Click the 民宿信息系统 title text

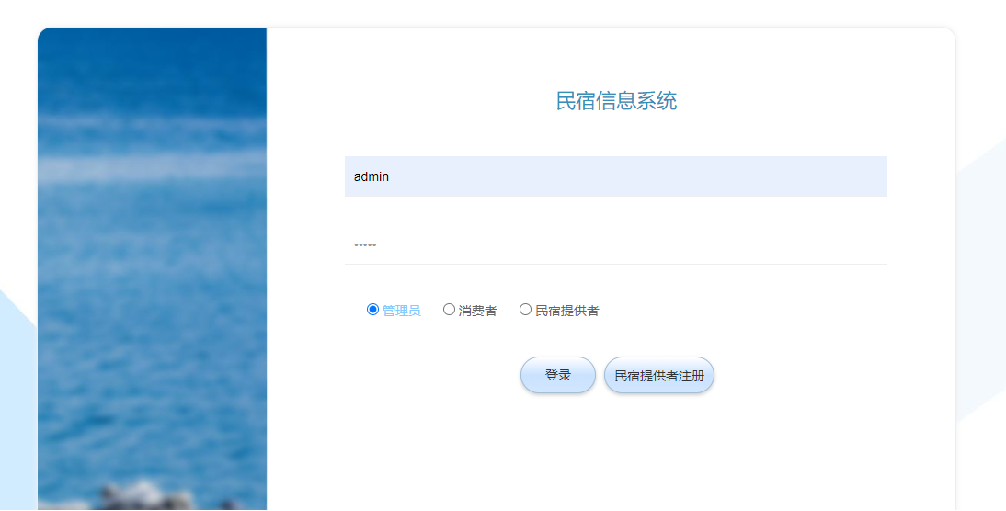point(616,101)
